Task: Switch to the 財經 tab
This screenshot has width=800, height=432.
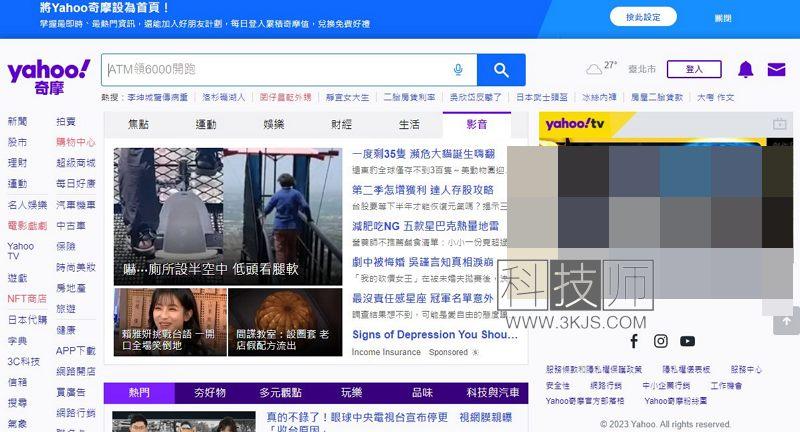Action: (x=341, y=124)
